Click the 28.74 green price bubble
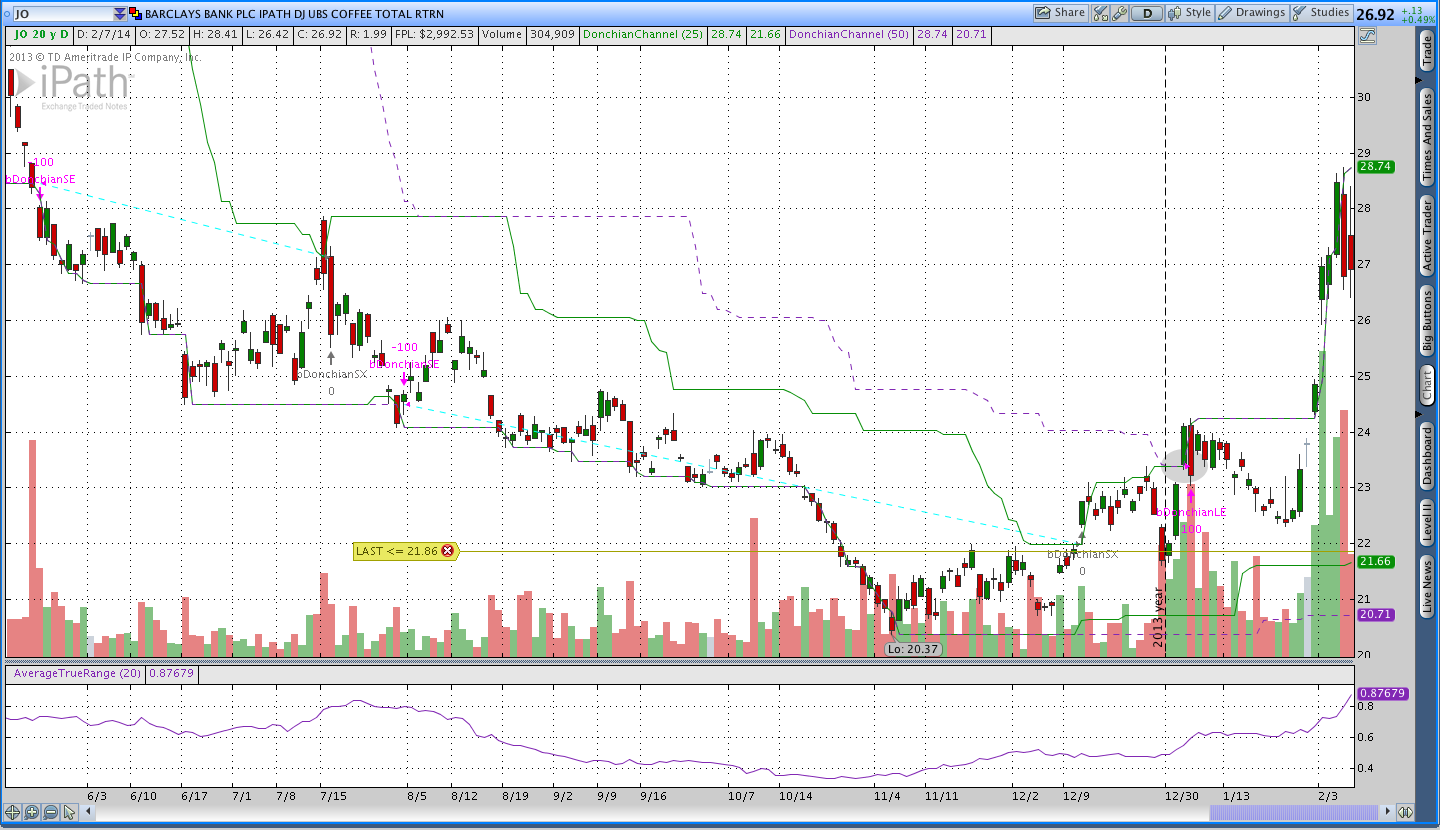 1375,167
